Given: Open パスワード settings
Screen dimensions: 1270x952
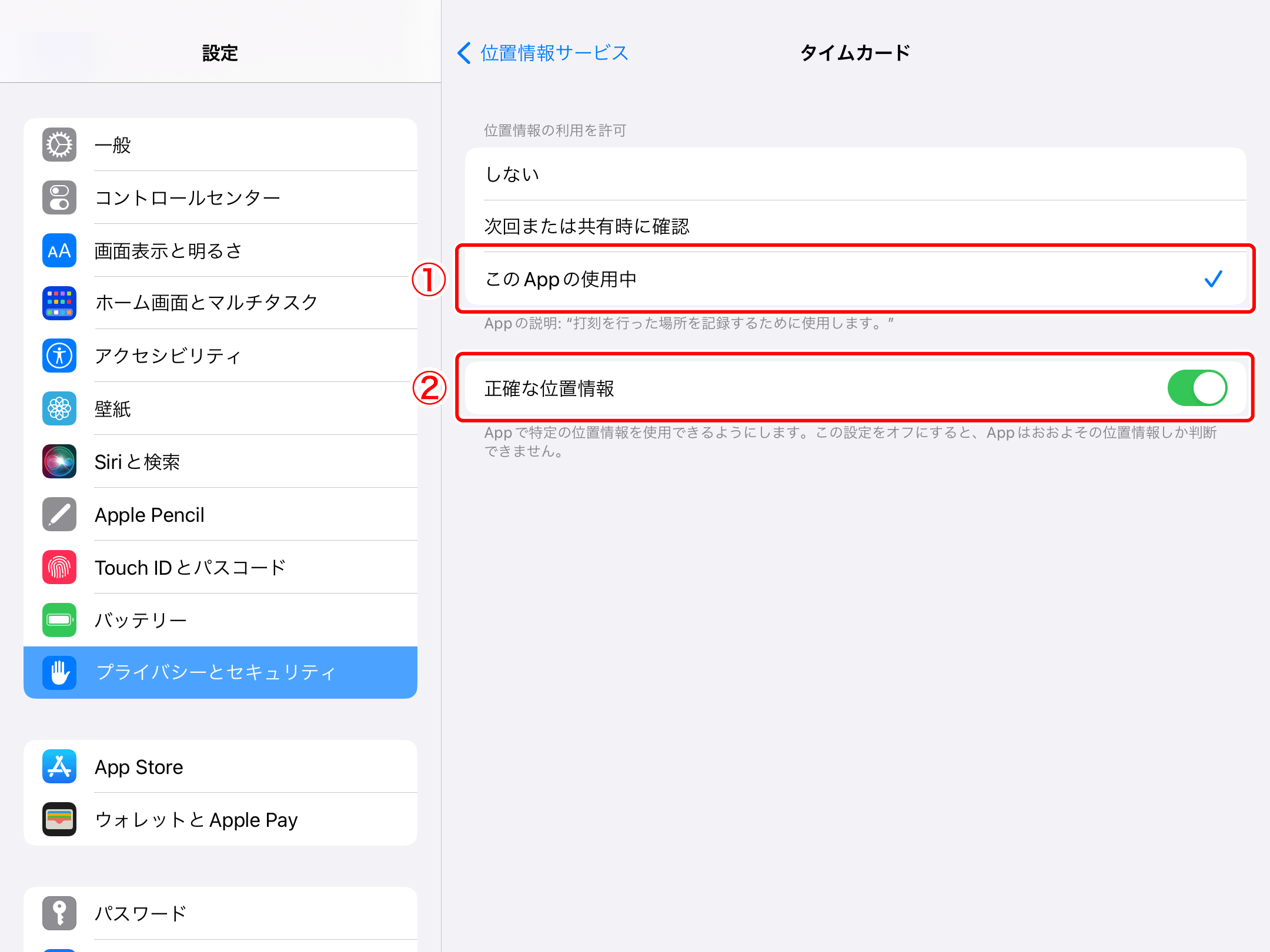Looking at the screenshot, I should (58, 913).
